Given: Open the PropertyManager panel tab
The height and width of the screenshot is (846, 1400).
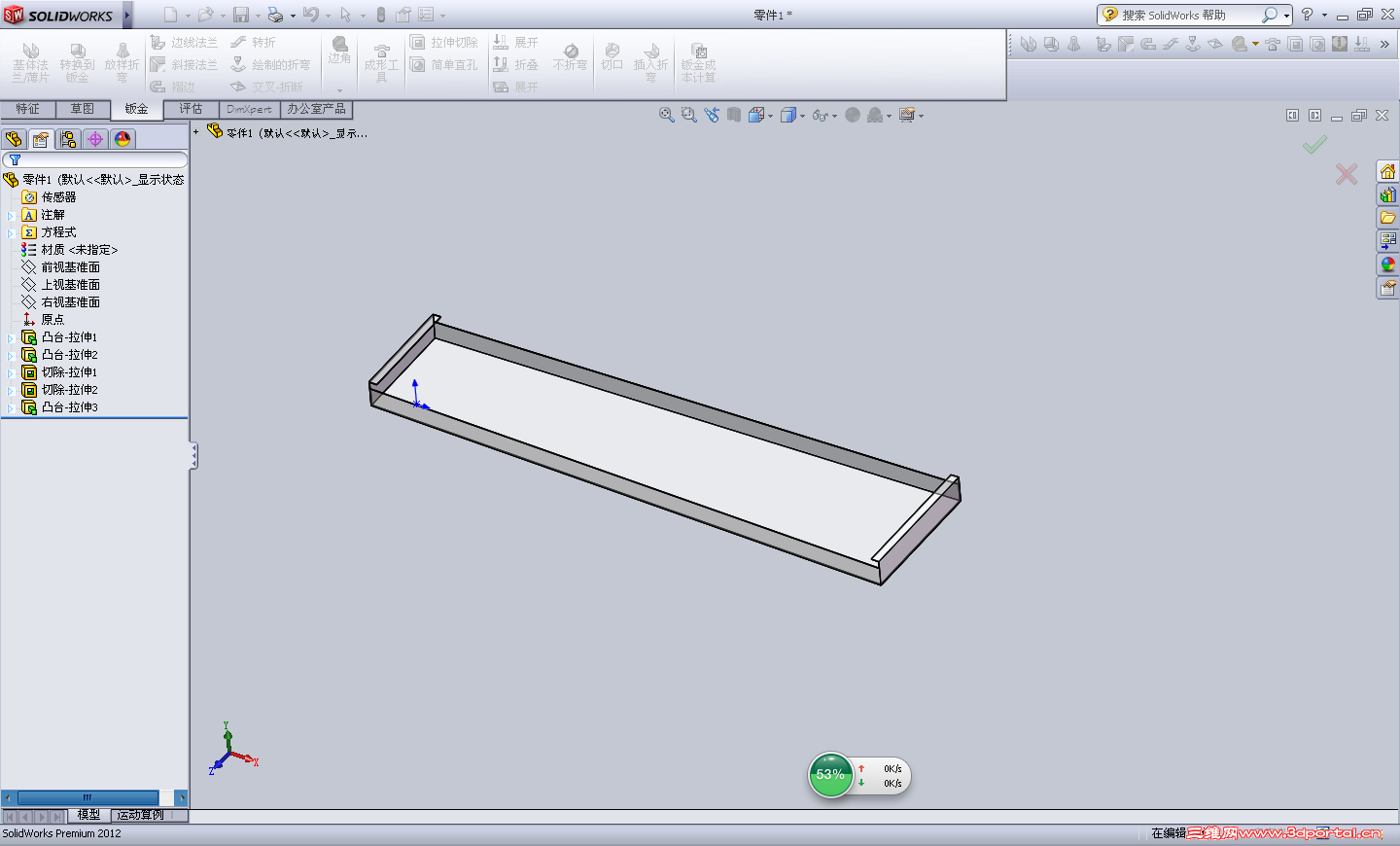Looking at the screenshot, I should tap(41, 139).
